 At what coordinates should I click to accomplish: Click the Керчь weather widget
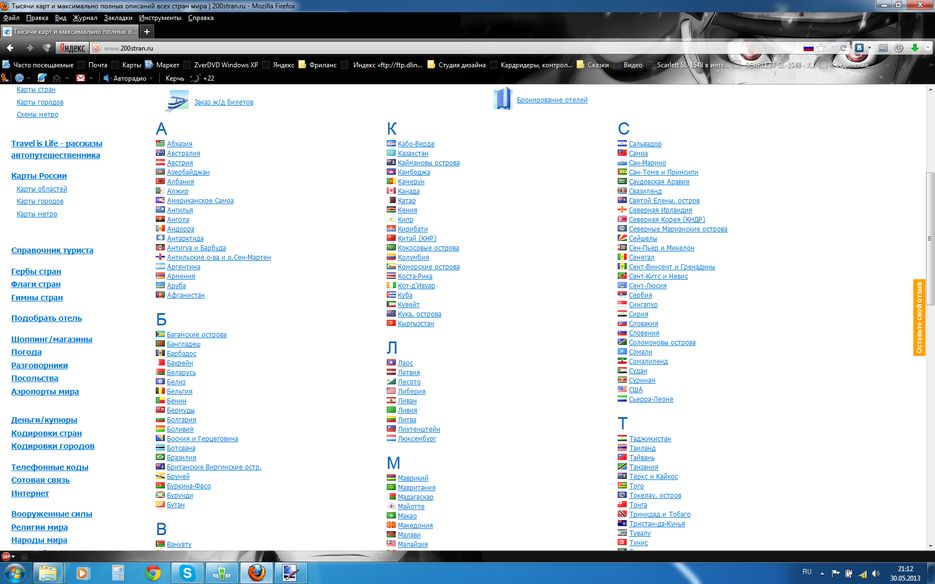coord(190,78)
